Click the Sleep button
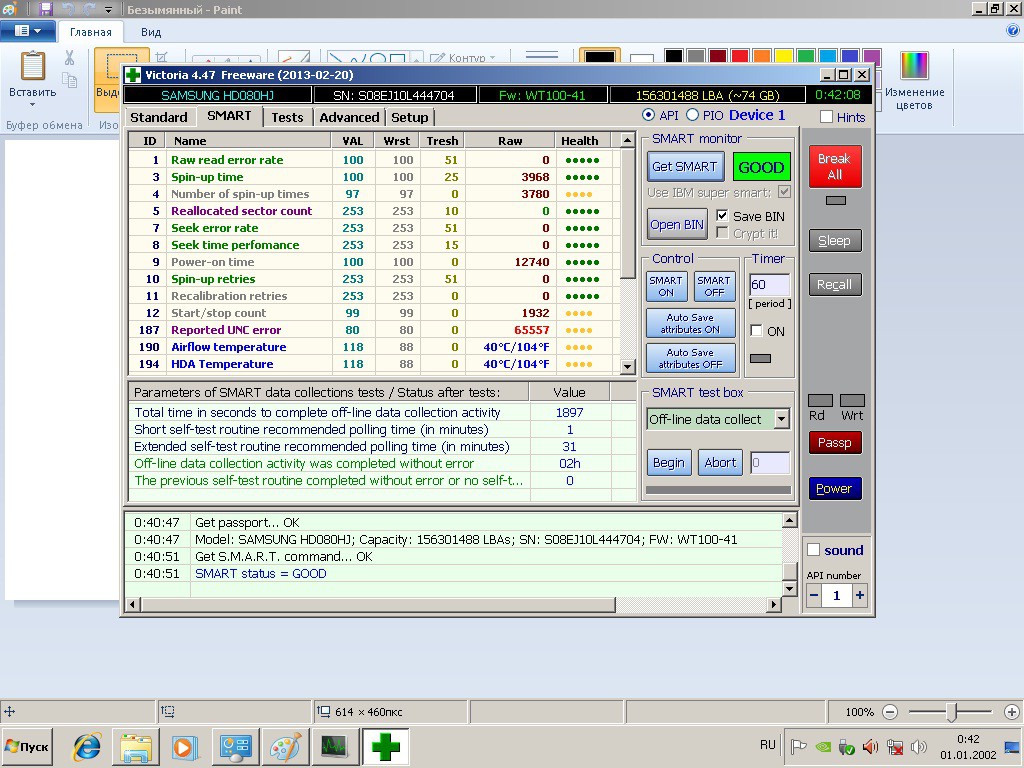 [835, 240]
